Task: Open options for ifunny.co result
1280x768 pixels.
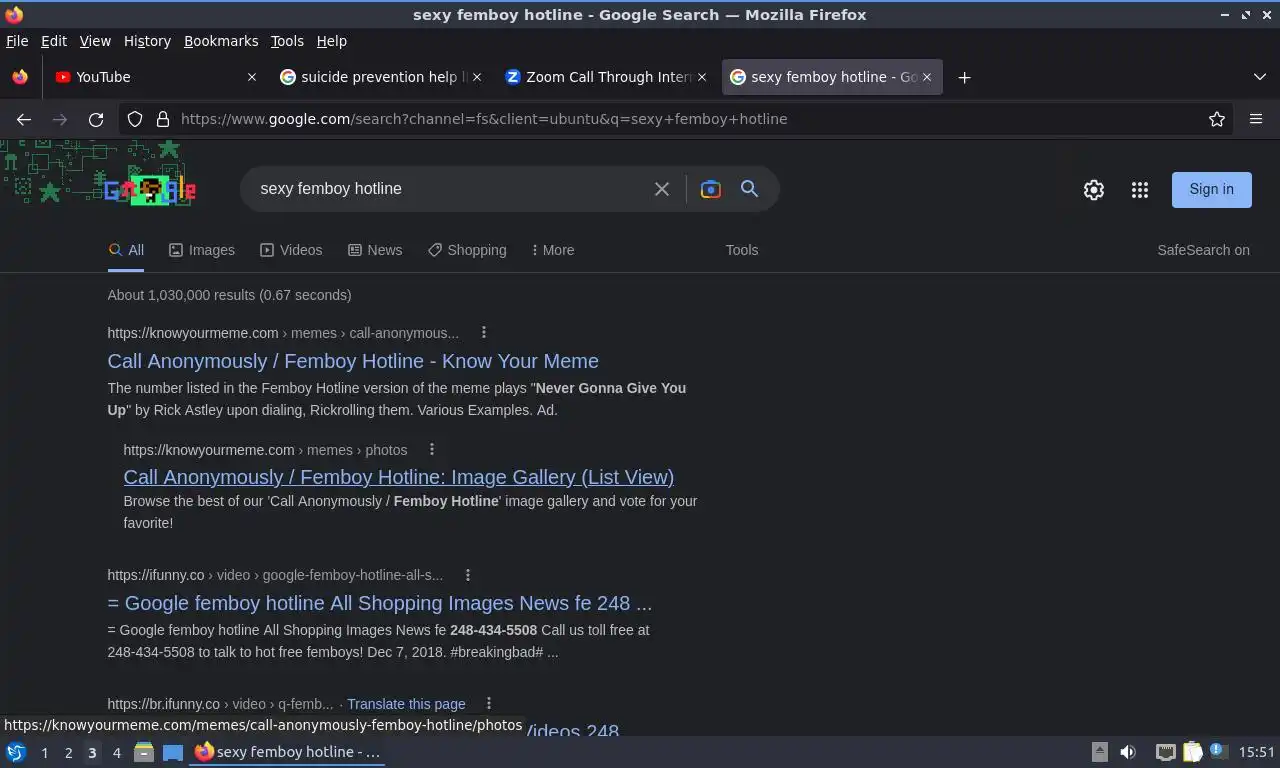Action: (468, 575)
